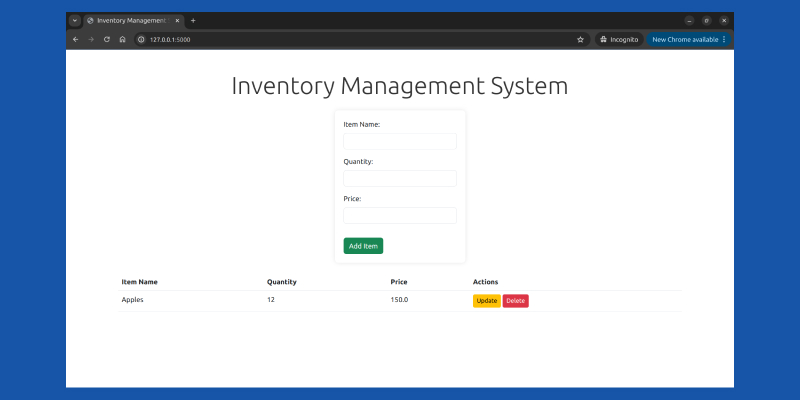Click the Incognito indicator
Screen dimensions: 800x400
pos(618,39)
